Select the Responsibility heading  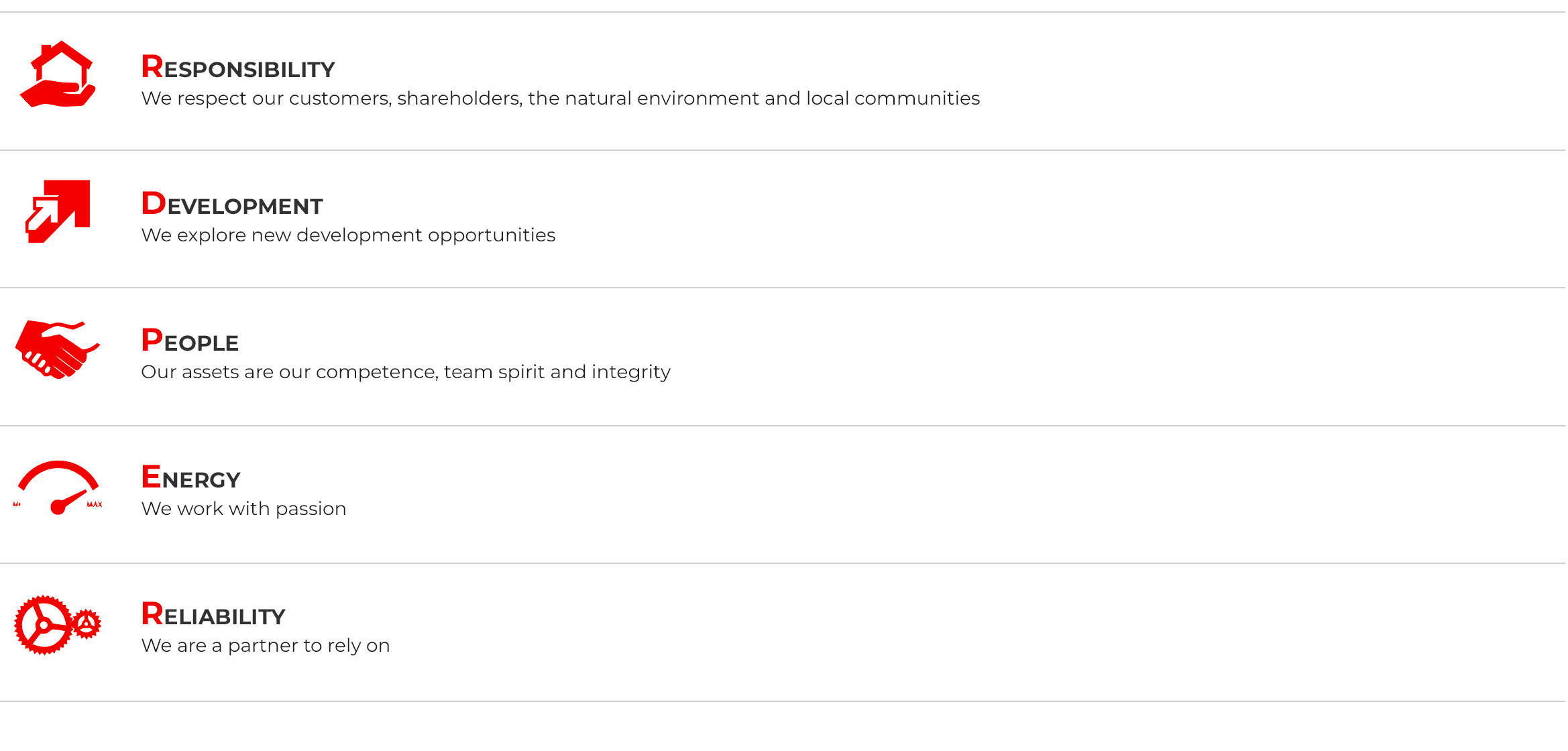click(x=238, y=67)
